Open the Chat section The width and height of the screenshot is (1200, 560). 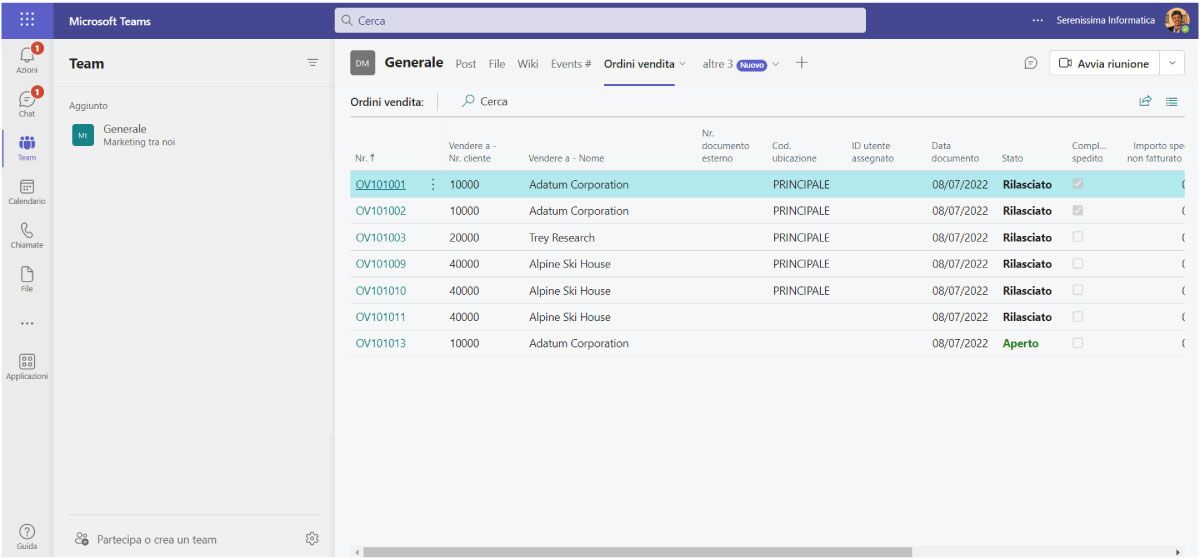(x=27, y=102)
